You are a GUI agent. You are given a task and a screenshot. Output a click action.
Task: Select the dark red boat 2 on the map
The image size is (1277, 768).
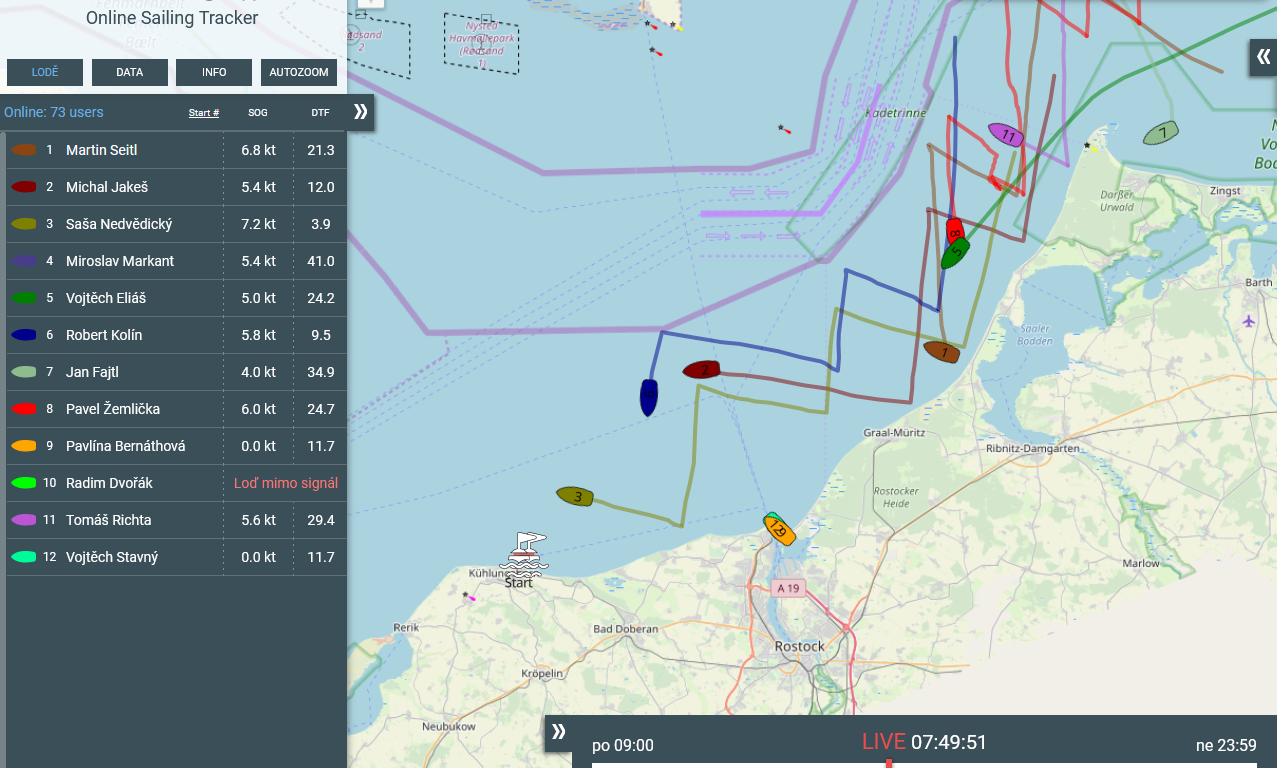point(702,370)
